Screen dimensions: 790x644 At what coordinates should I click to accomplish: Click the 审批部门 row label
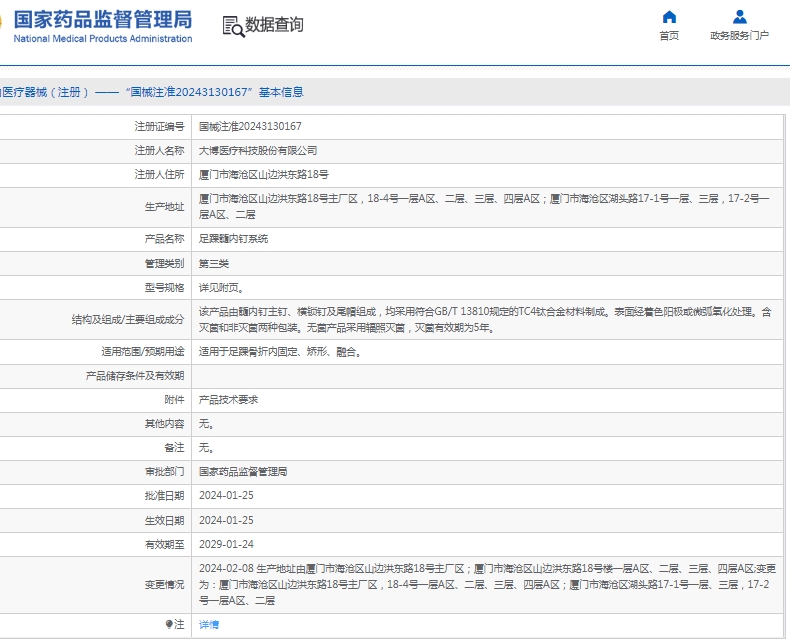point(164,472)
